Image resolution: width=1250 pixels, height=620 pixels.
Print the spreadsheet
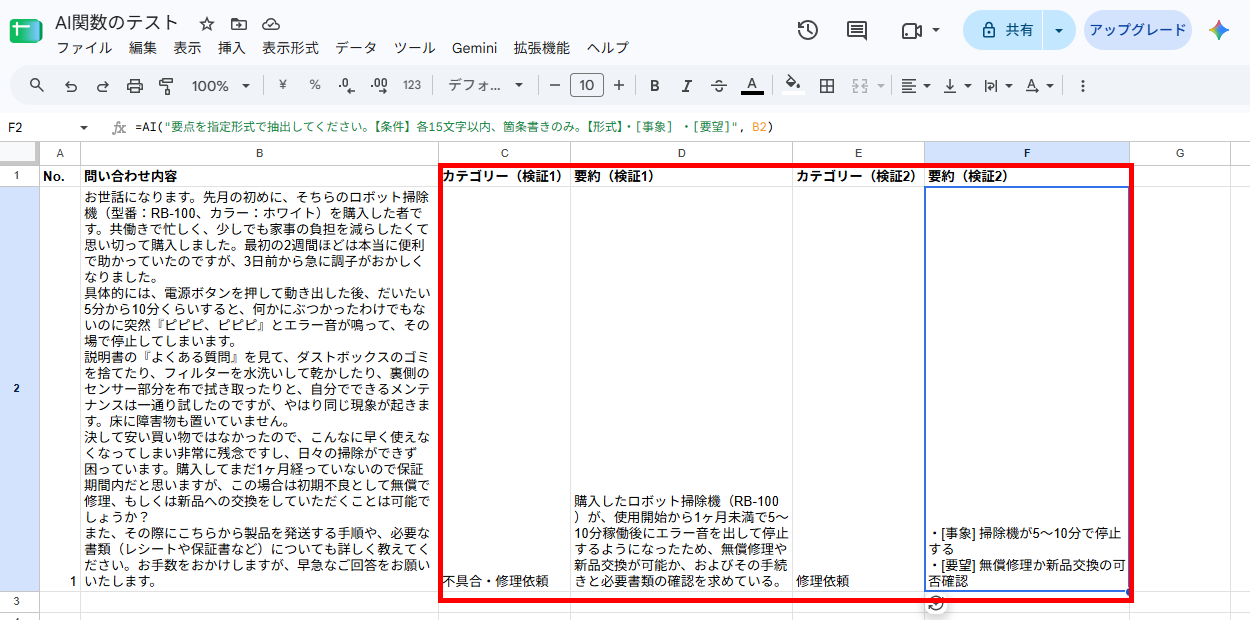click(x=135, y=86)
